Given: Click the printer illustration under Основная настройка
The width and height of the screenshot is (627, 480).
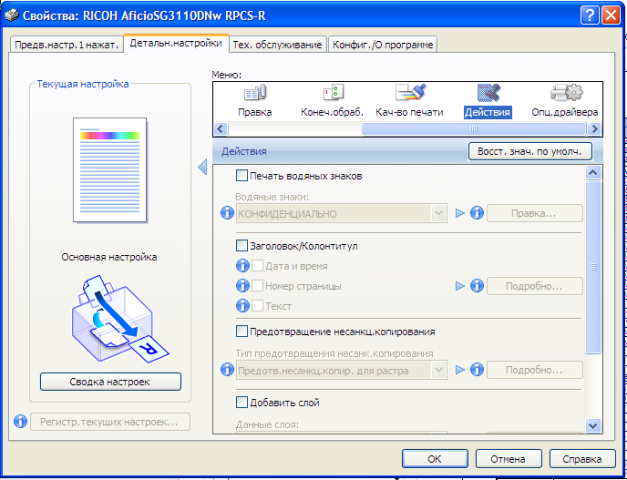Looking at the screenshot, I should (120, 319).
